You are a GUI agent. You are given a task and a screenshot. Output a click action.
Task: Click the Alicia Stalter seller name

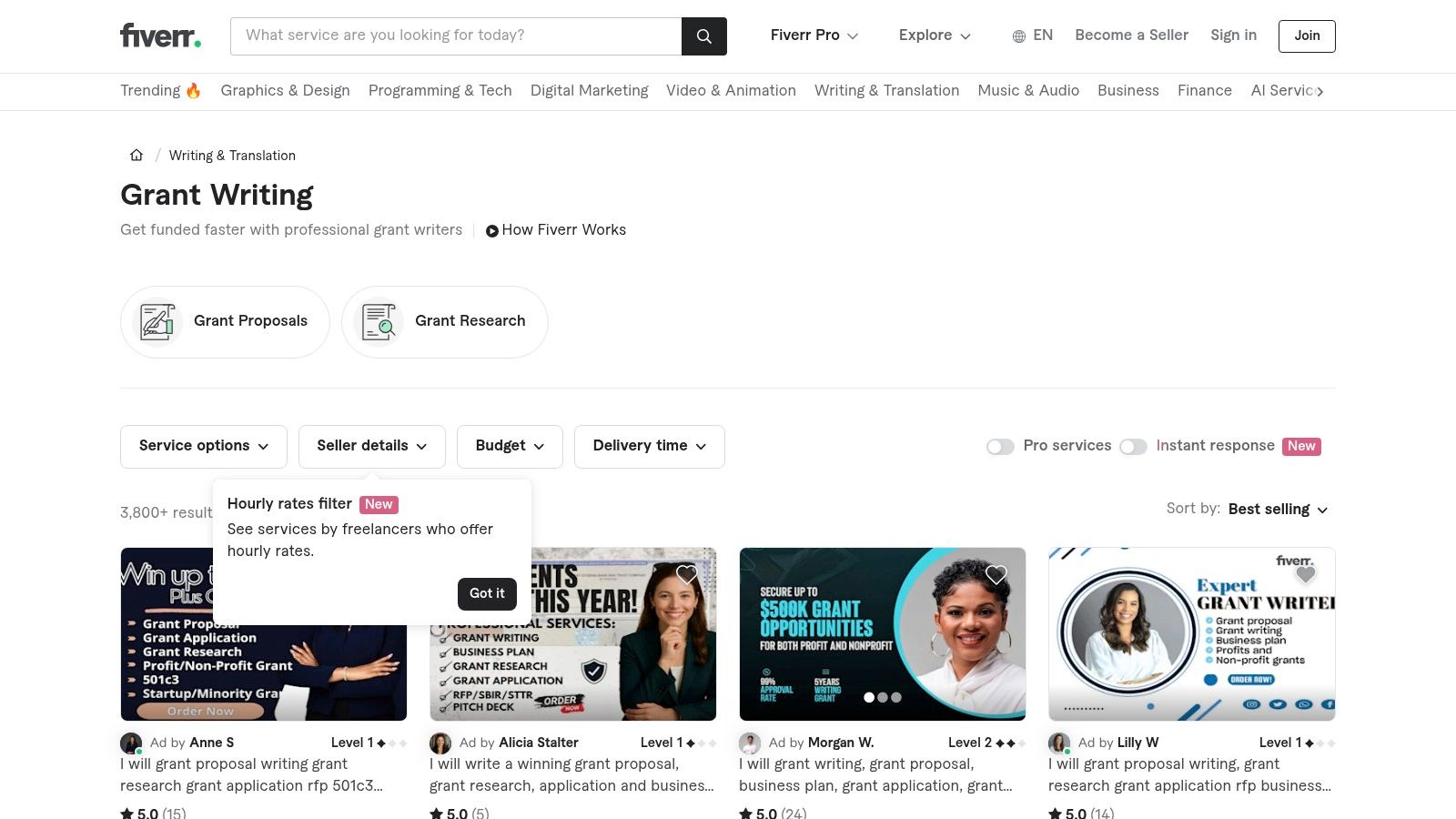(539, 743)
